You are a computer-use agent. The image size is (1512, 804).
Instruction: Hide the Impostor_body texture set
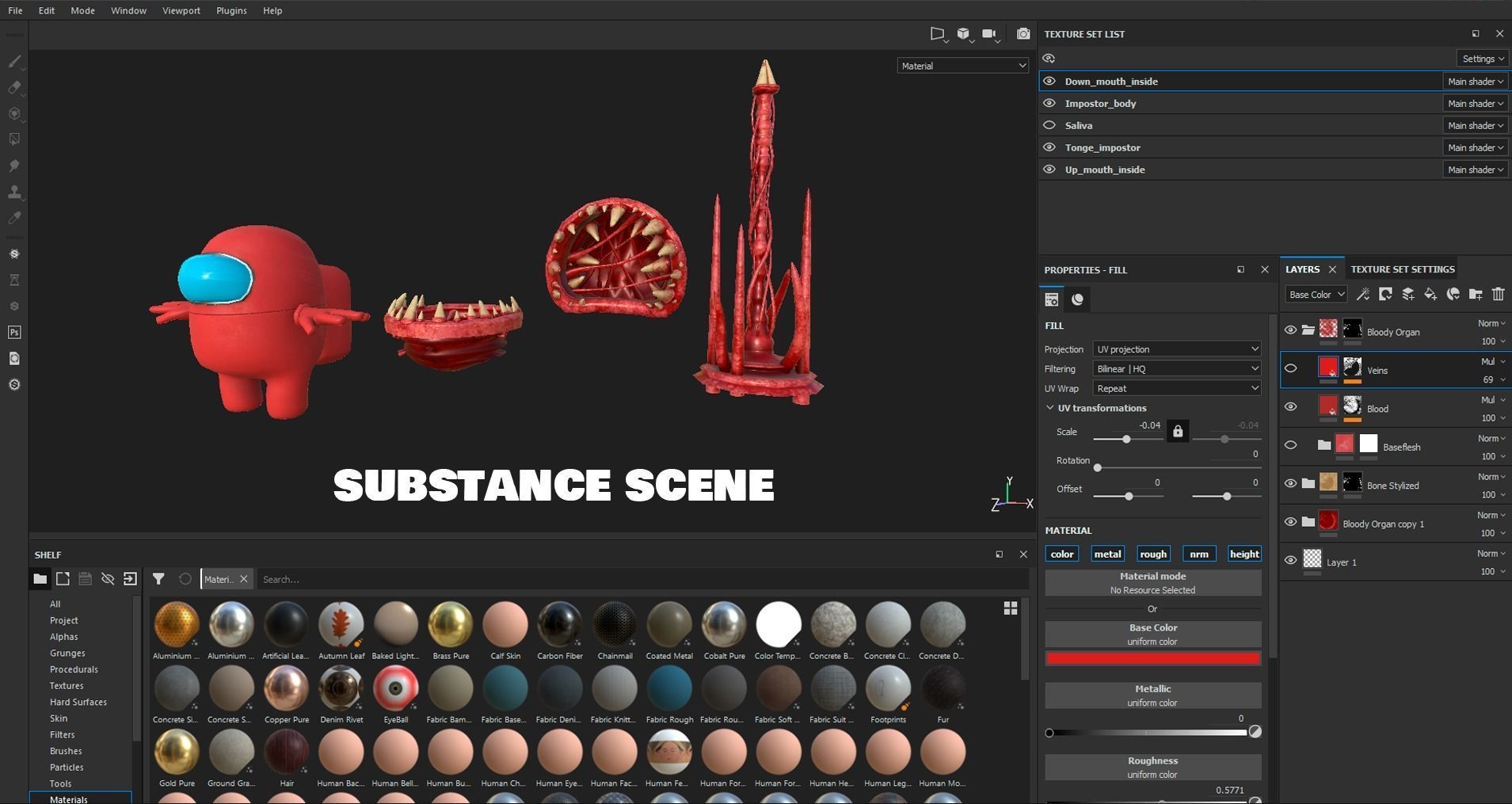(1049, 103)
